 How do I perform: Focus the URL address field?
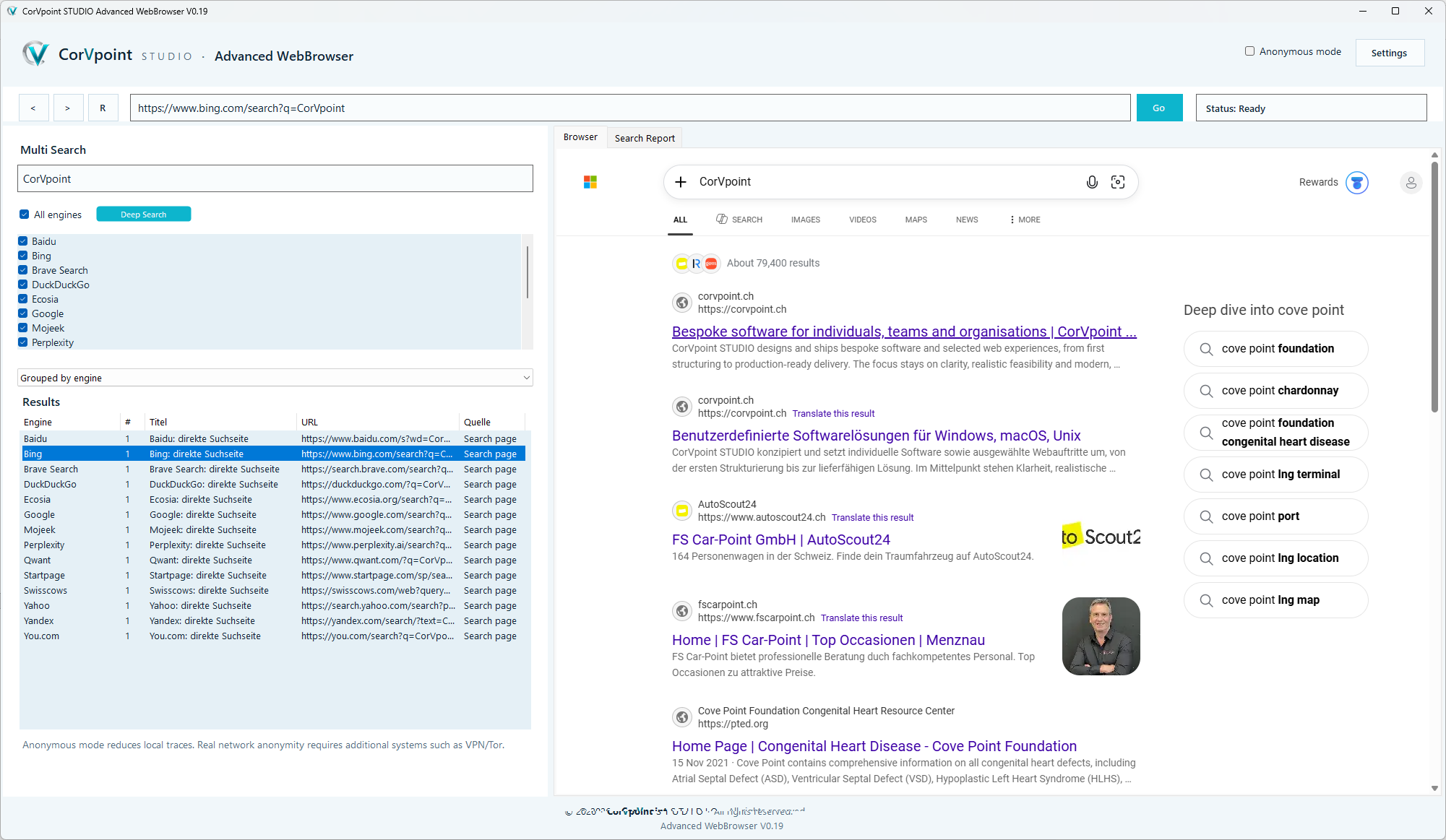pyautogui.click(x=630, y=108)
